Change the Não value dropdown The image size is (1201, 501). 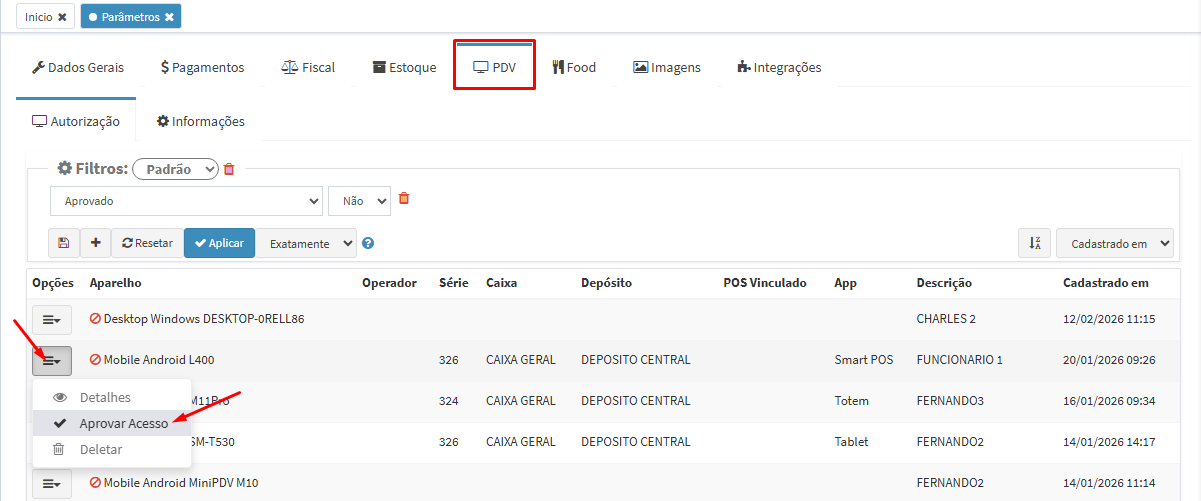pyautogui.click(x=359, y=201)
